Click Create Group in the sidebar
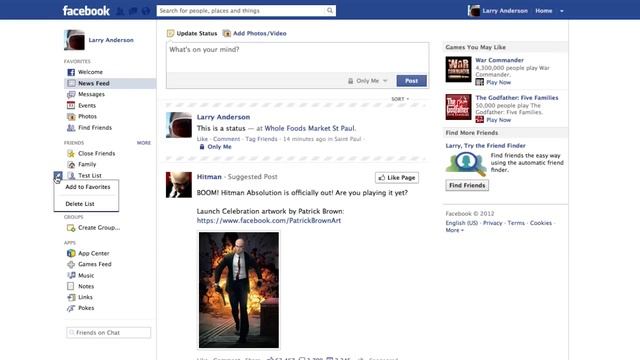Image resolution: width=640 pixels, height=360 pixels. point(99,228)
